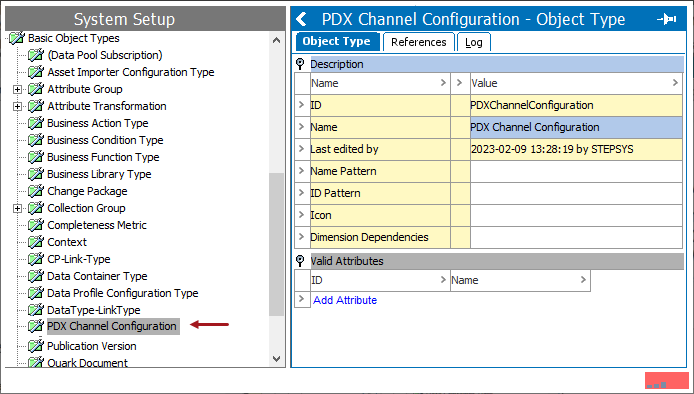The image size is (694, 394).
Task: Click the Basic Object Types folder icon
Action: [17, 38]
